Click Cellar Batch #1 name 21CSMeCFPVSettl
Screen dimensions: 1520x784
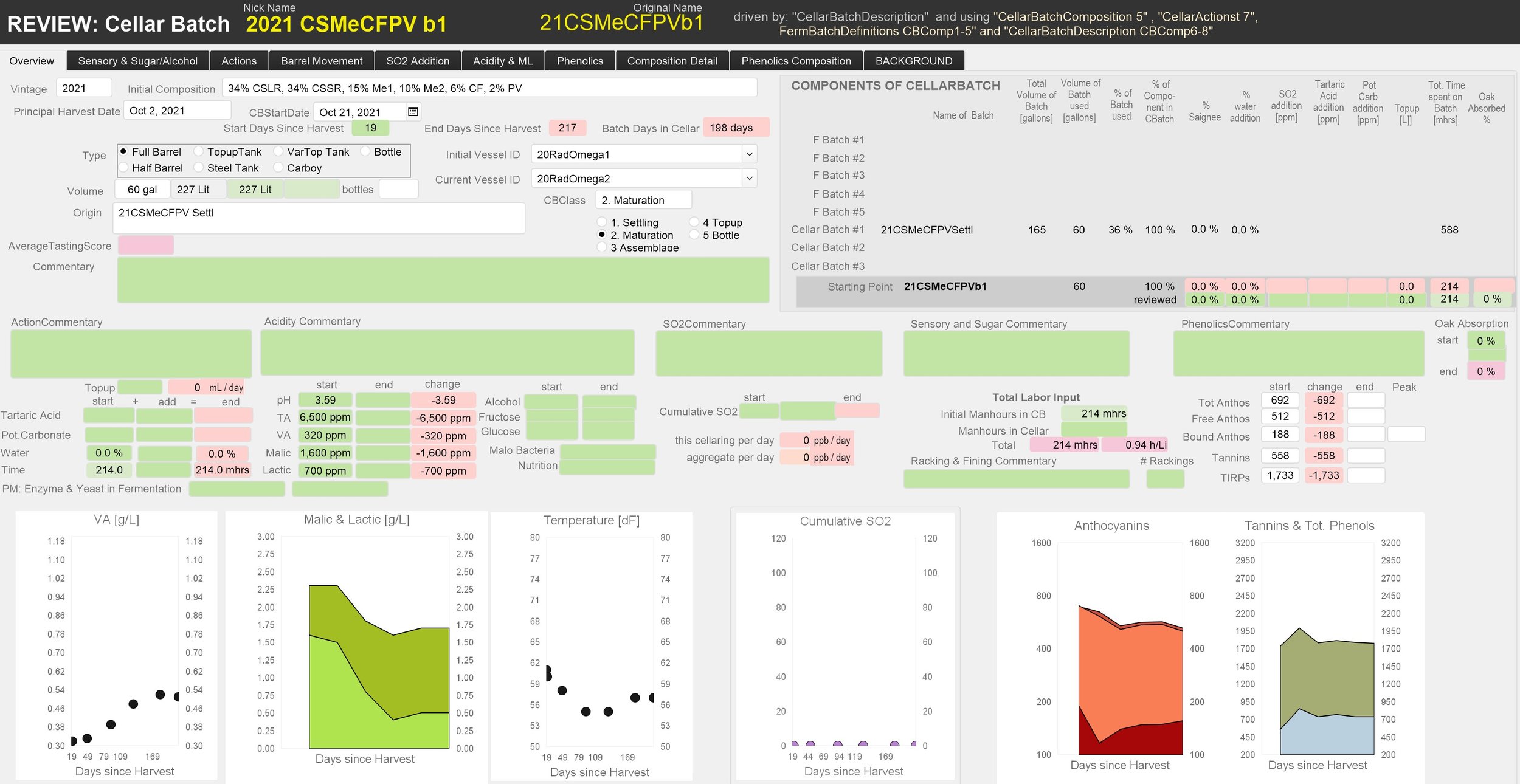tap(927, 230)
